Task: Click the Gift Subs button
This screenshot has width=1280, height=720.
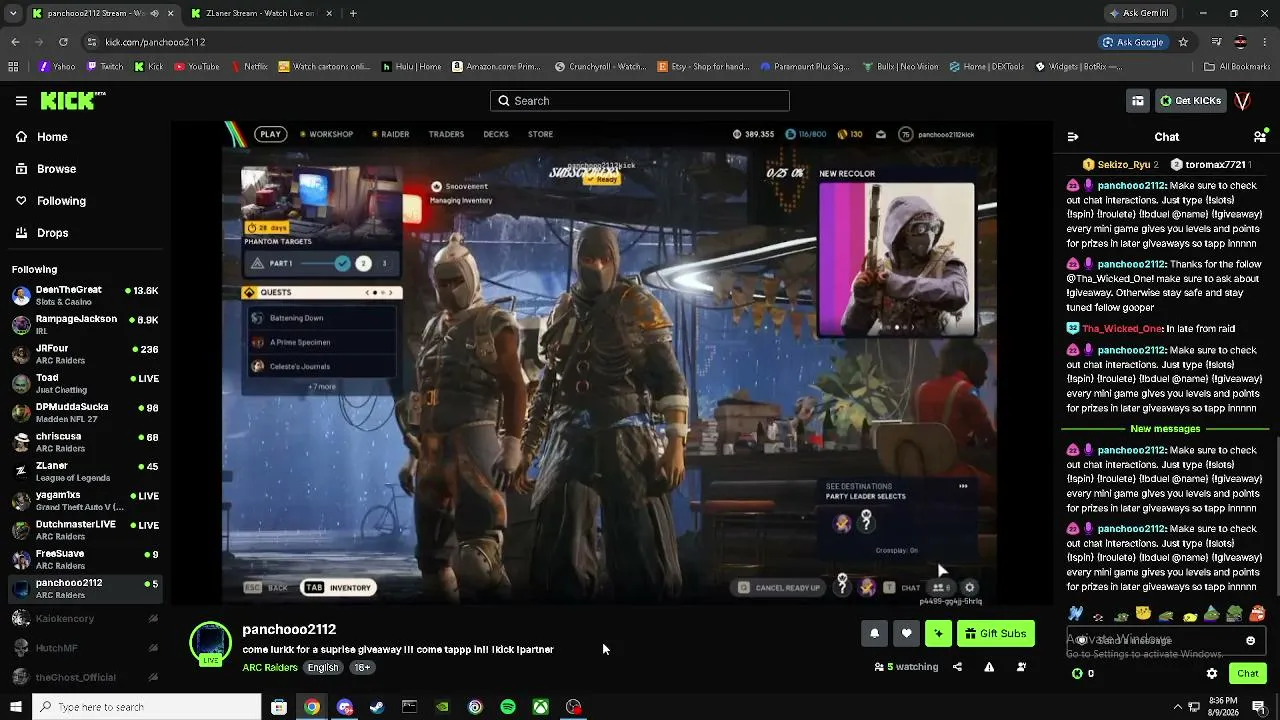Action: pyautogui.click(x=996, y=633)
